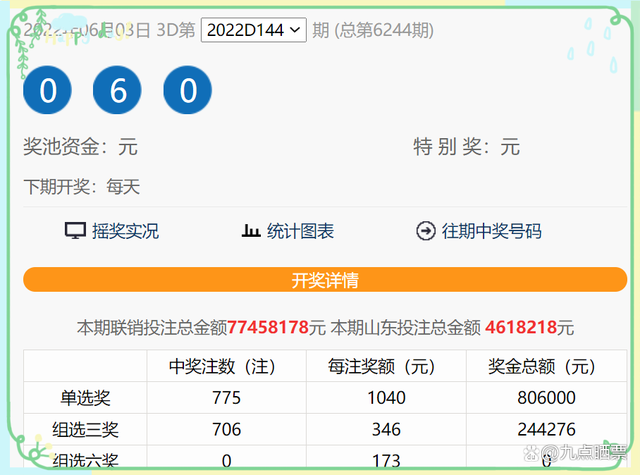This screenshot has width=640, height=475.
Task: Select the 单选奖 row label
Action: point(85,397)
